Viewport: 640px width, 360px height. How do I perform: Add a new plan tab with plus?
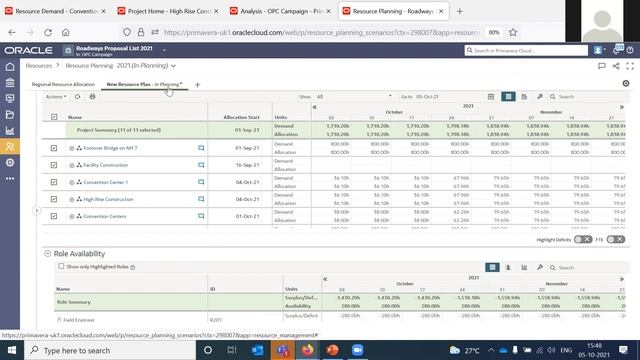click(198, 84)
